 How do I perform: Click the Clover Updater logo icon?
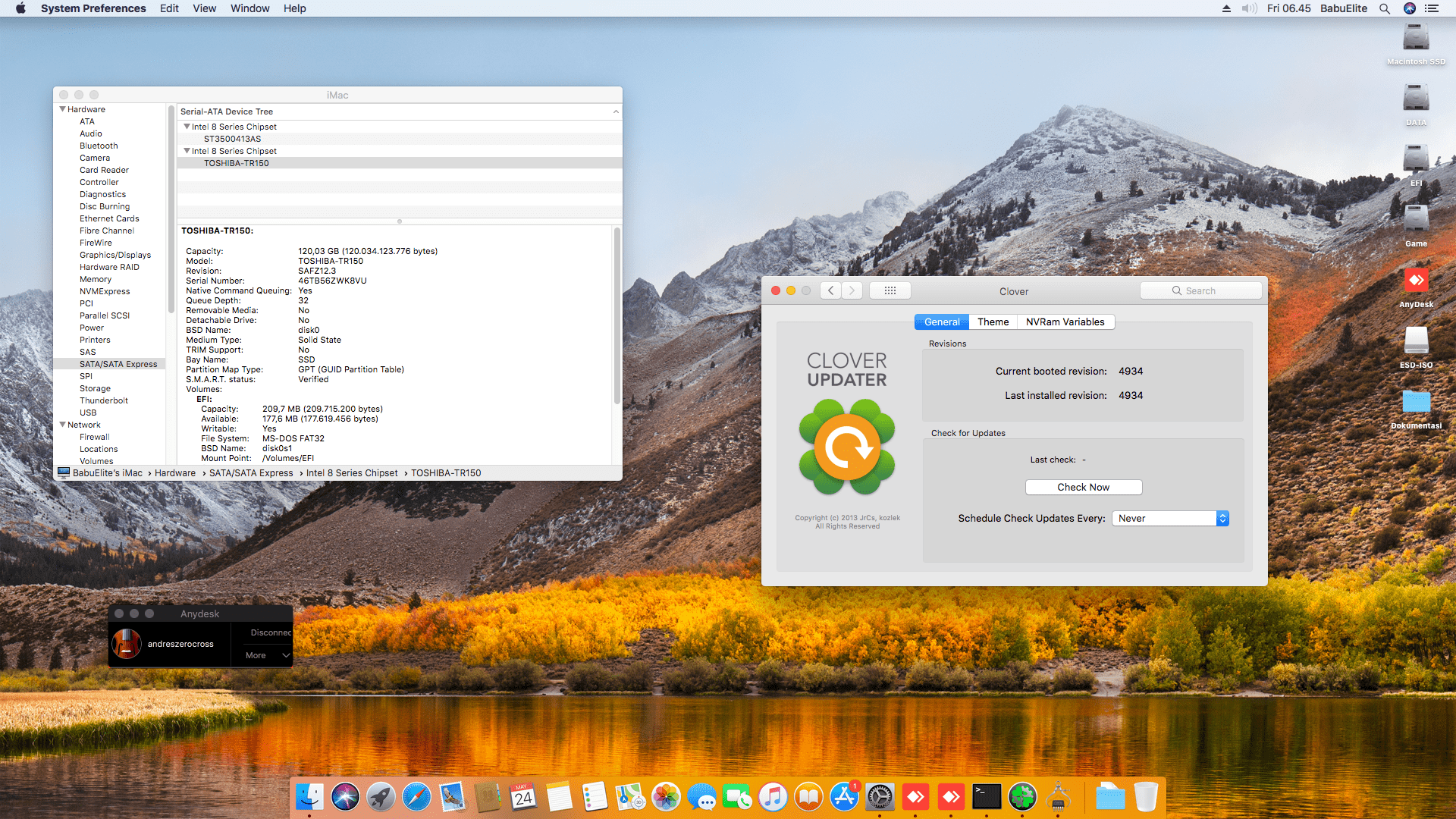tap(847, 447)
